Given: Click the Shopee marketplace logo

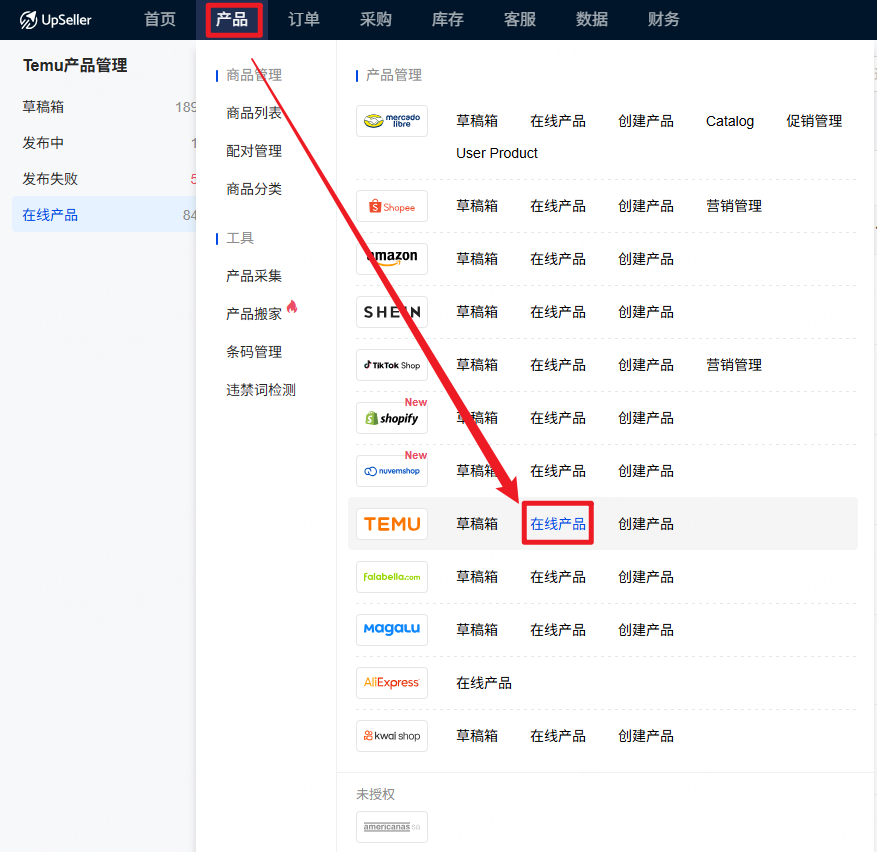Looking at the screenshot, I should tap(392, 206).
